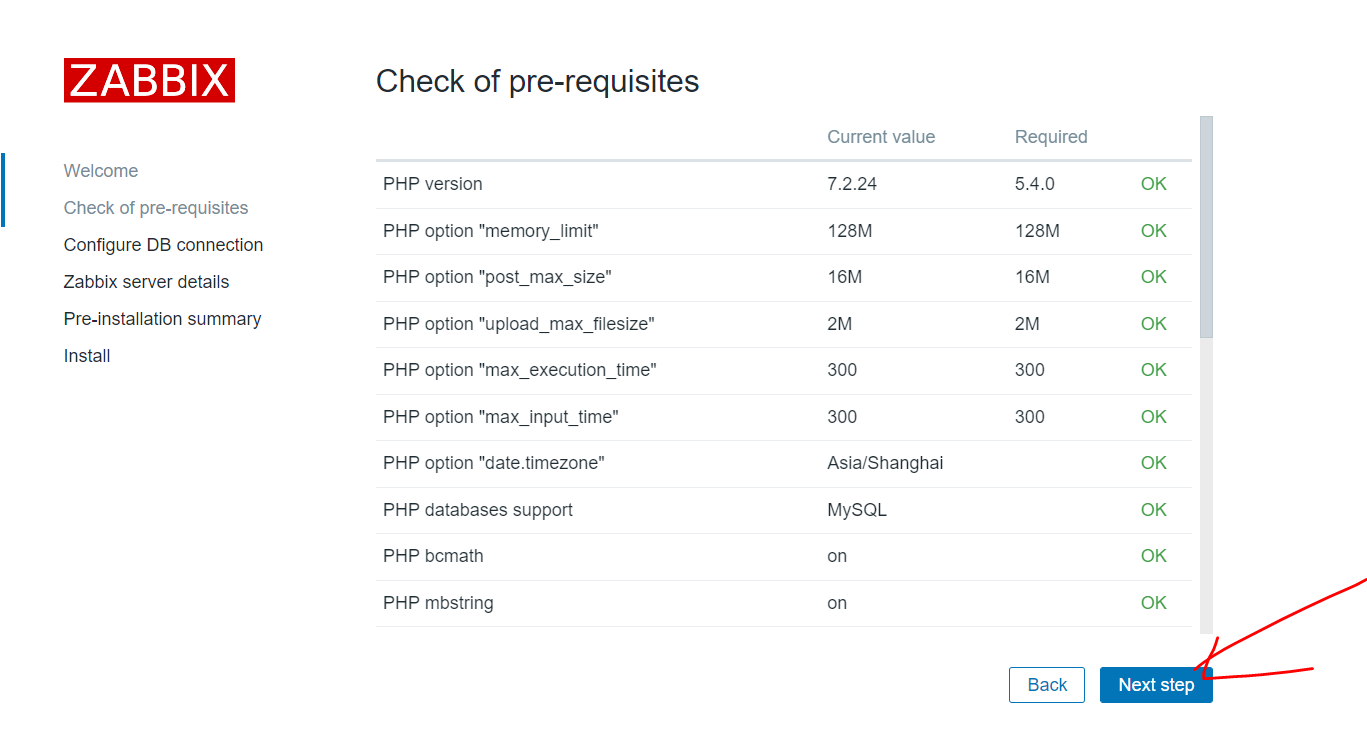
Task: Click the PHP version row label
Action: (432, 184)
